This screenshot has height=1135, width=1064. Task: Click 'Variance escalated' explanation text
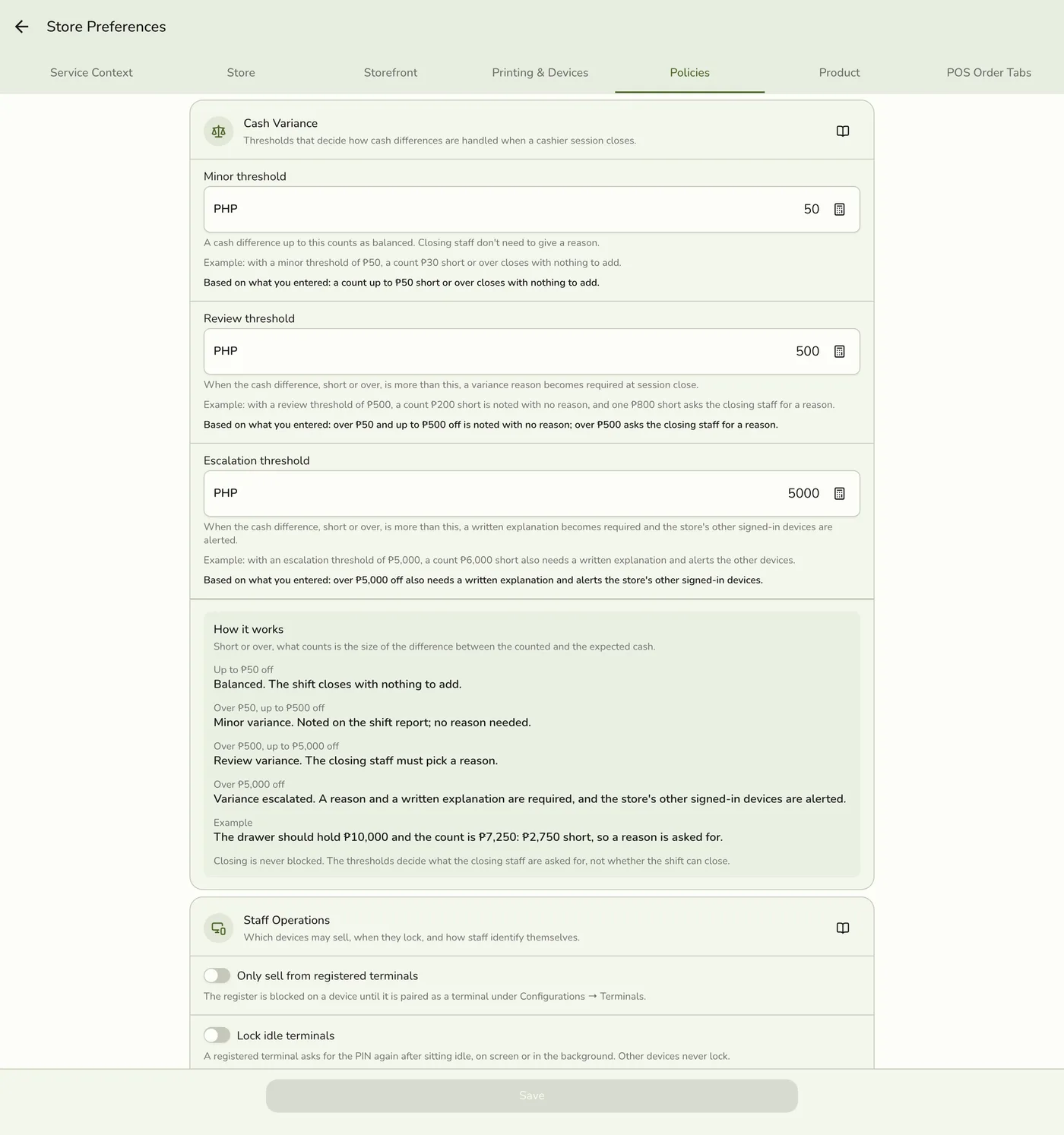coord(530,799)
